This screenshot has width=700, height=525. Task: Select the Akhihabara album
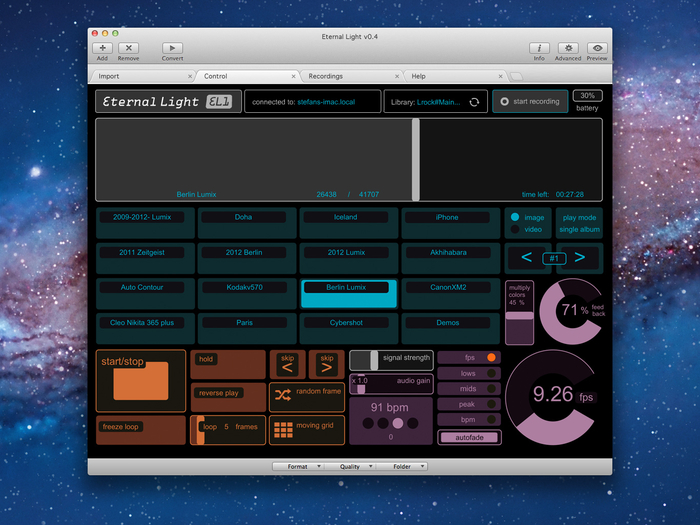(x=450, y=258)
